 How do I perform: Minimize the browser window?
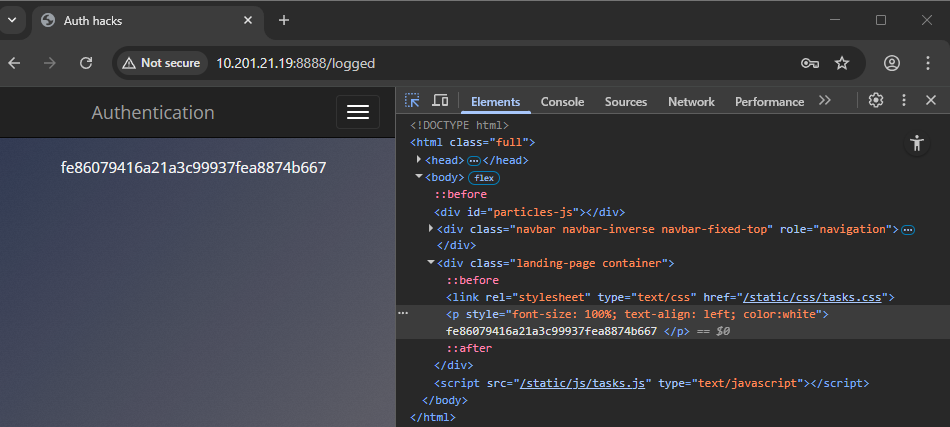click(x=835, y=20)
